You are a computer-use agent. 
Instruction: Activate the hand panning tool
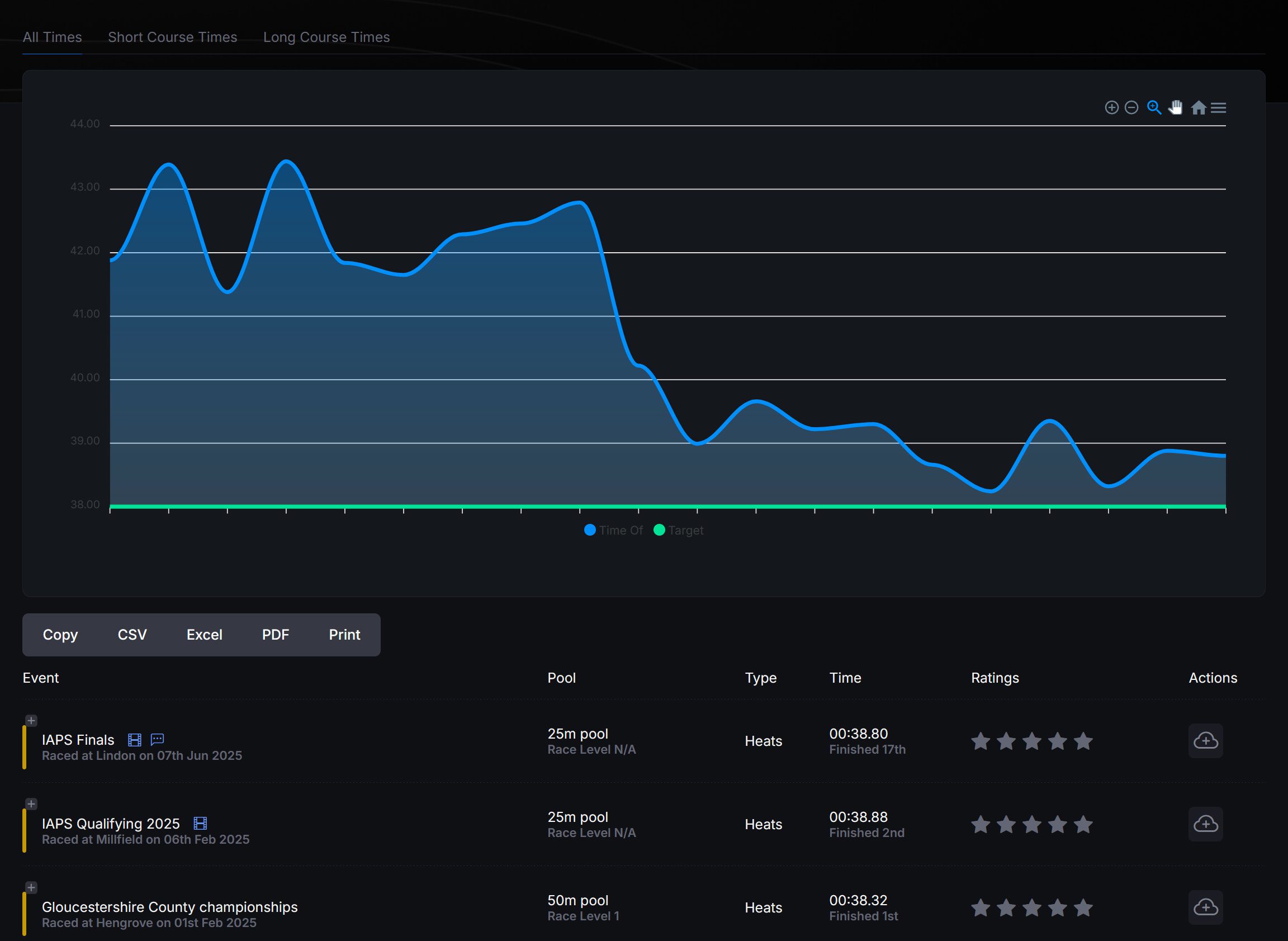(x=1175, y=108)
